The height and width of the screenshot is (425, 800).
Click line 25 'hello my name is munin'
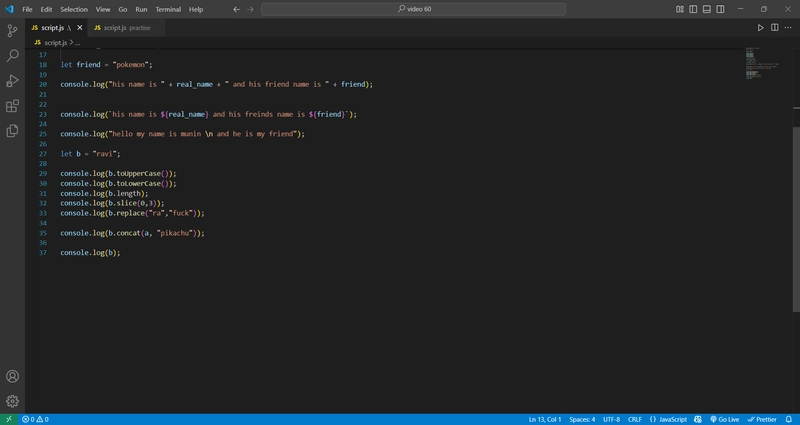point(182,134)
